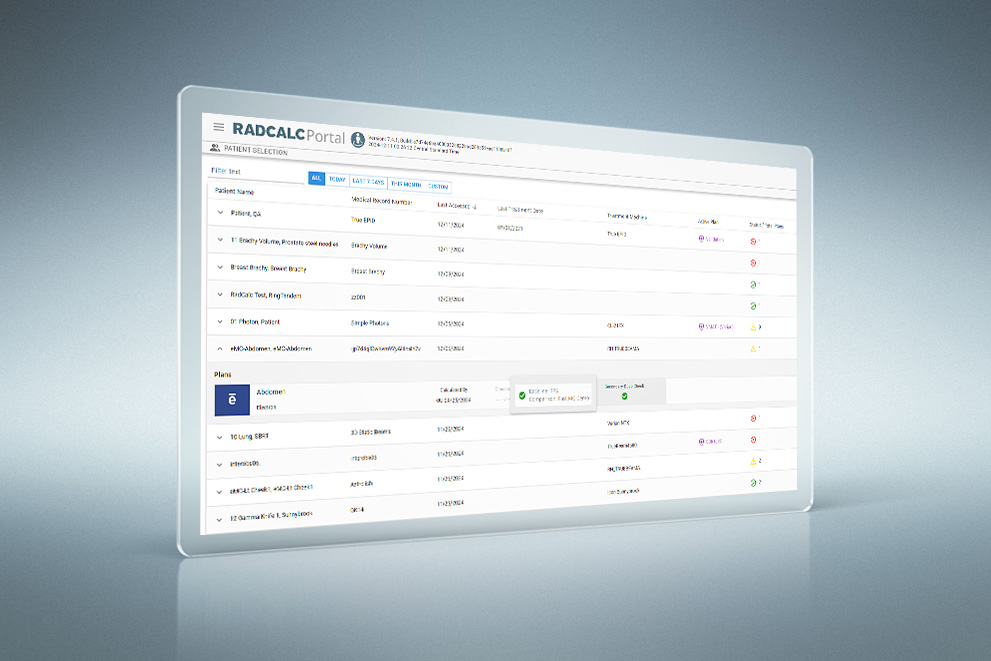
Task: Click the Patient Selection people icon
Action: 215,148
